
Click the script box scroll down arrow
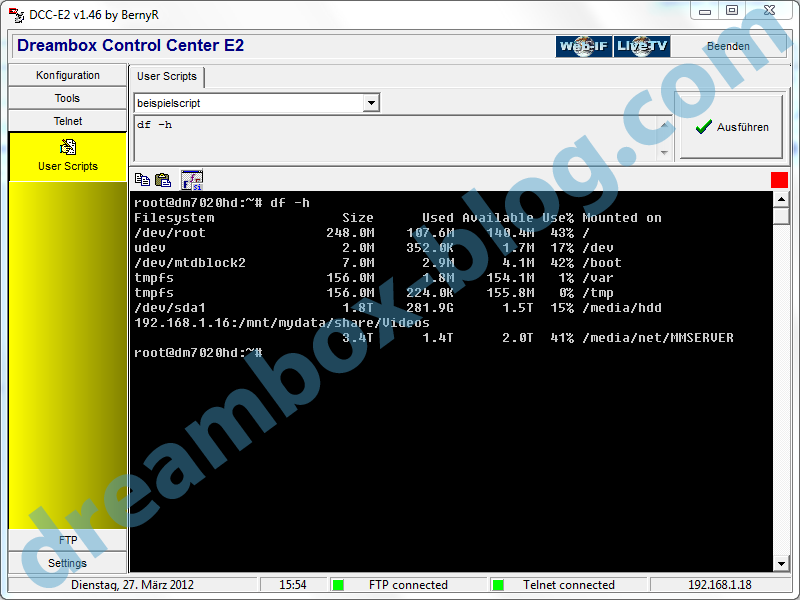tap(664, 153)
